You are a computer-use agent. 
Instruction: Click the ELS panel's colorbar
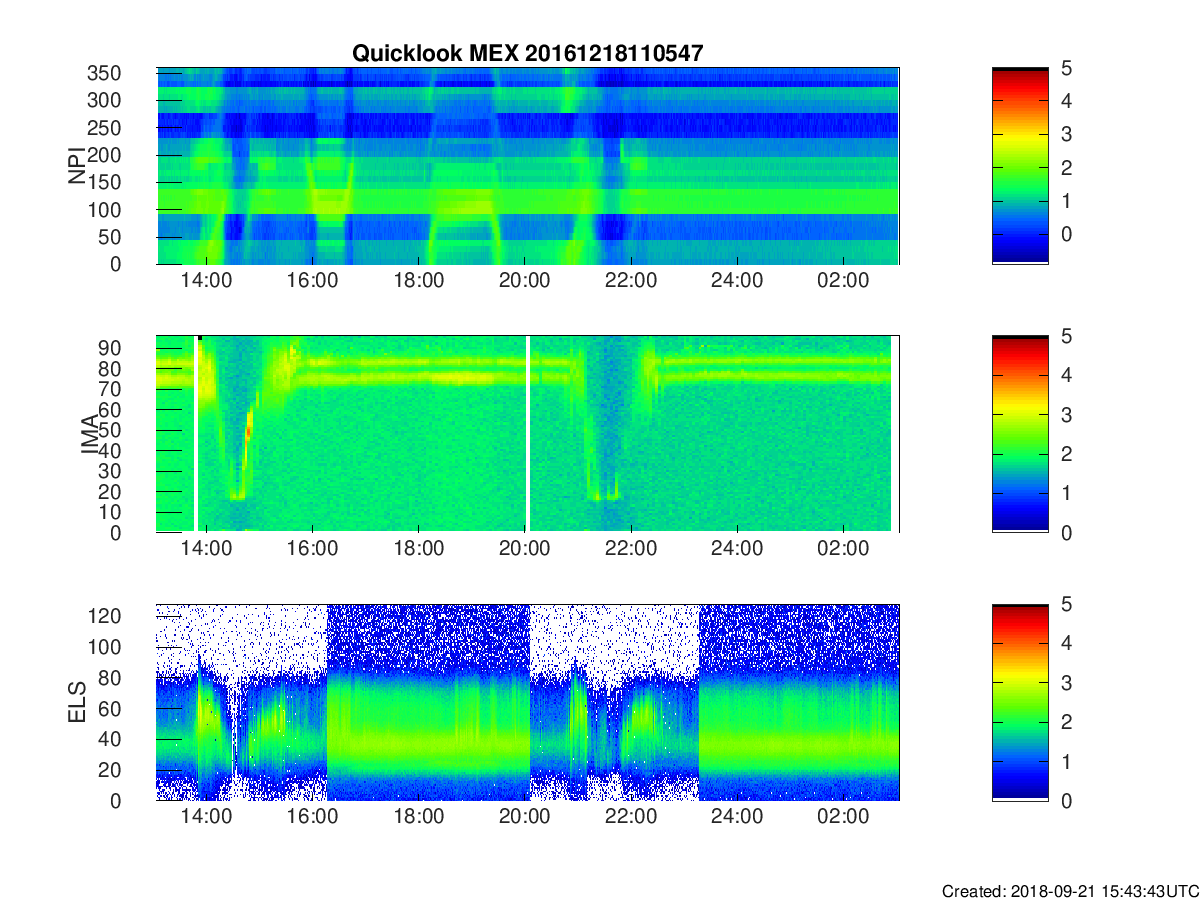1020,702
